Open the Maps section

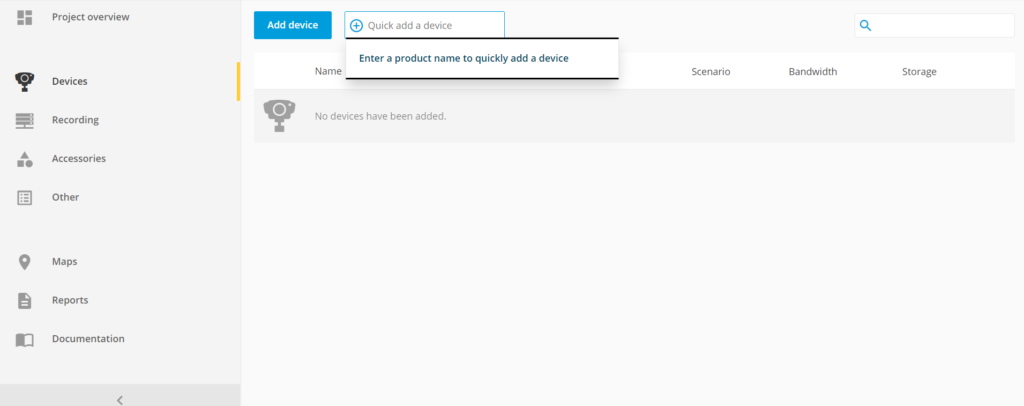[x=65, y=262]
